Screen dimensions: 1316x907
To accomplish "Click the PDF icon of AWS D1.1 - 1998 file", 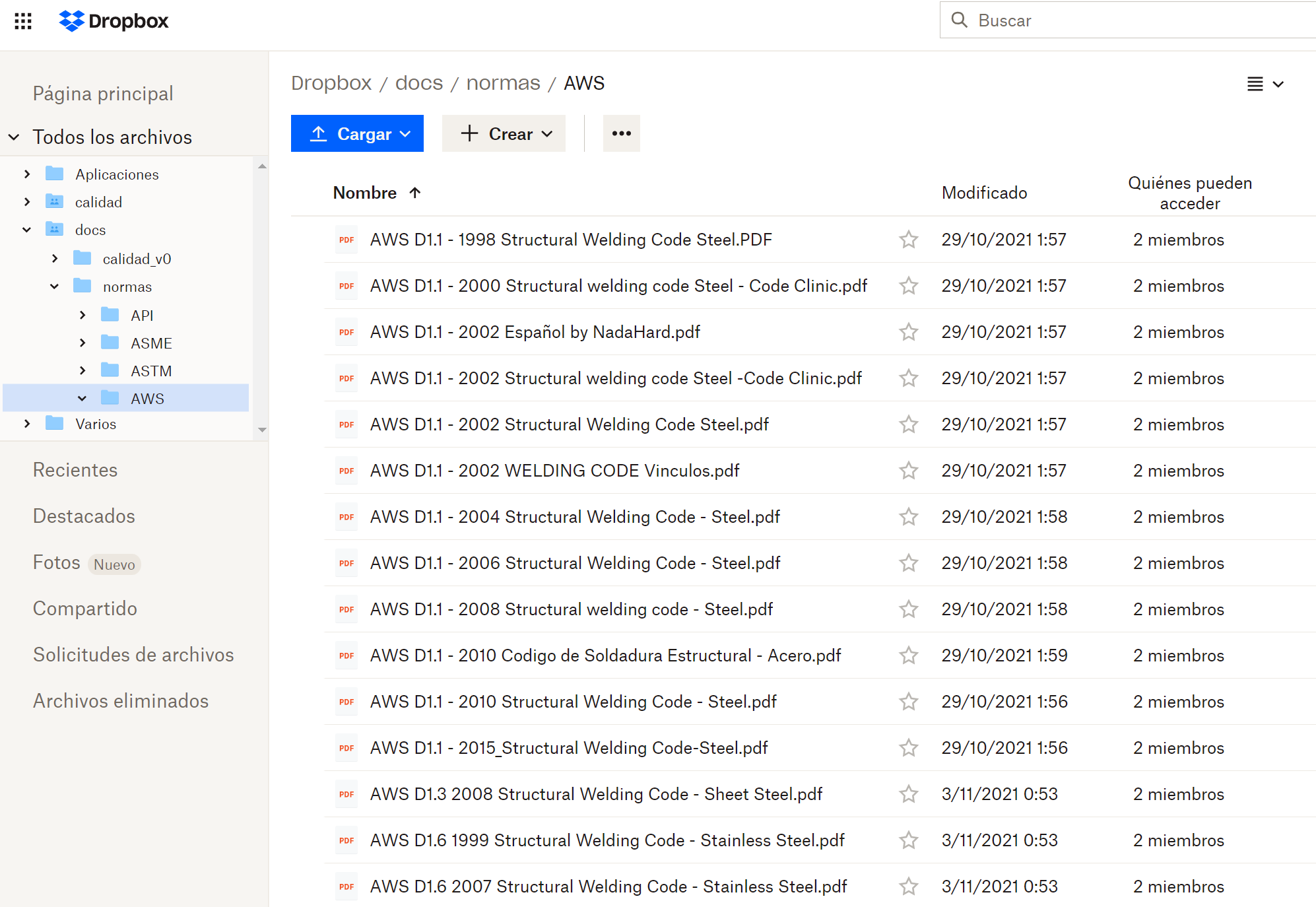I will click(x=346, y=240).
